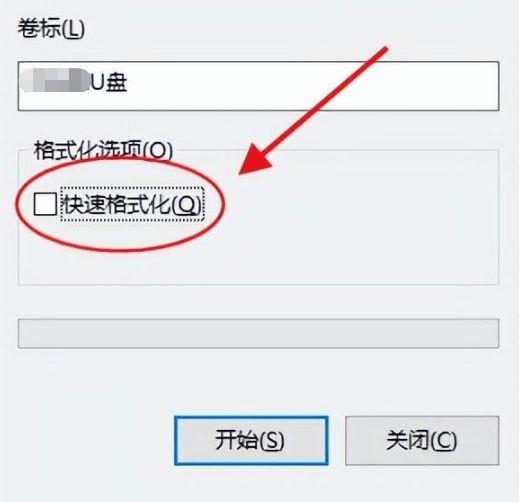Click the red arrow head annotation
The height and width of the screenshot is (502, 519).
255,159
